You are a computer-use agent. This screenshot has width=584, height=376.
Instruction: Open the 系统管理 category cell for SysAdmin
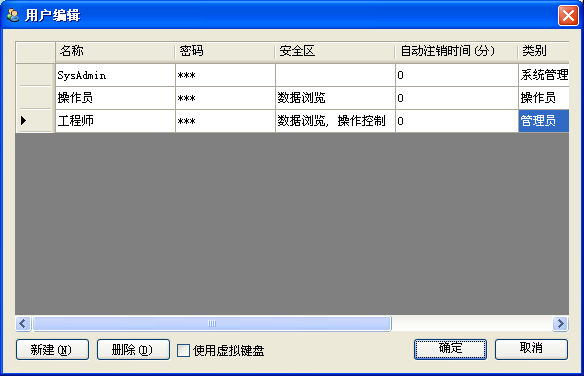point(543,75)
